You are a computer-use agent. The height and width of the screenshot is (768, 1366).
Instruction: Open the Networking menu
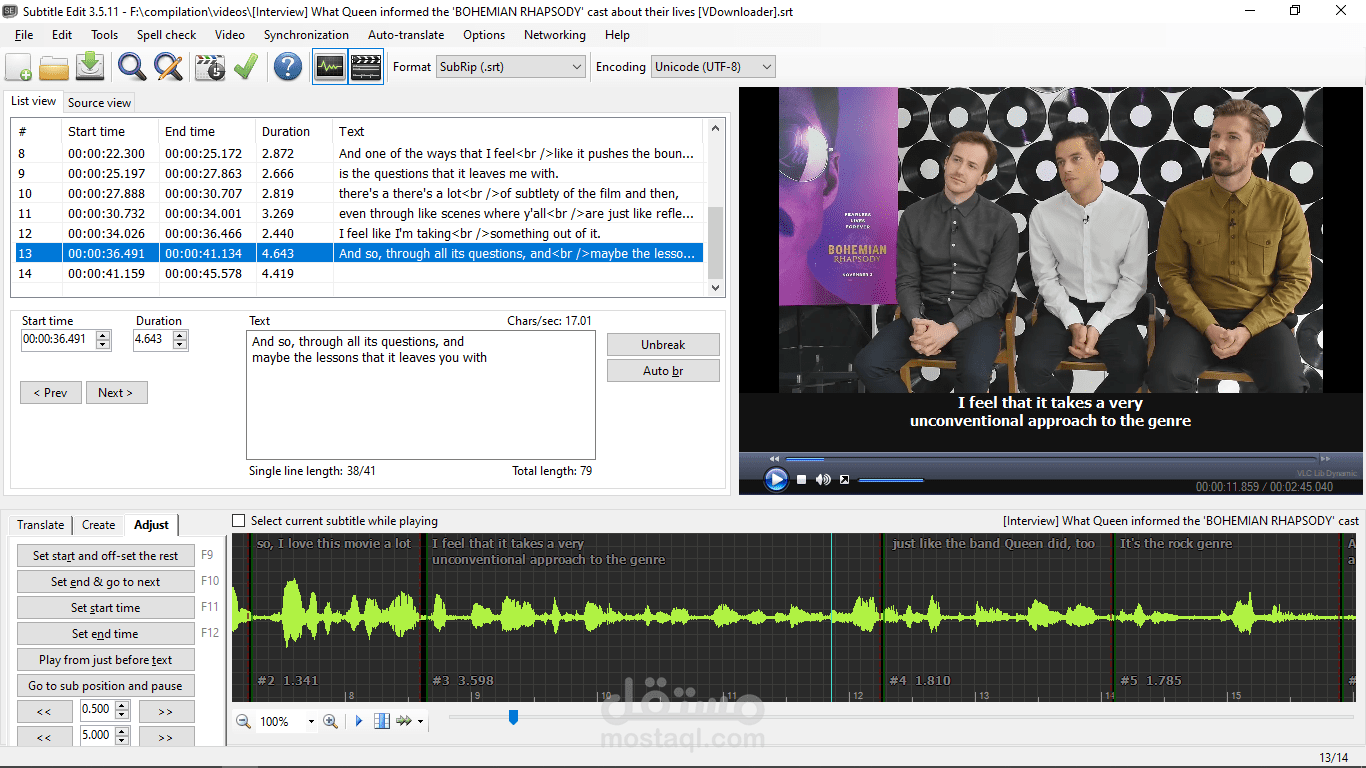555,35
